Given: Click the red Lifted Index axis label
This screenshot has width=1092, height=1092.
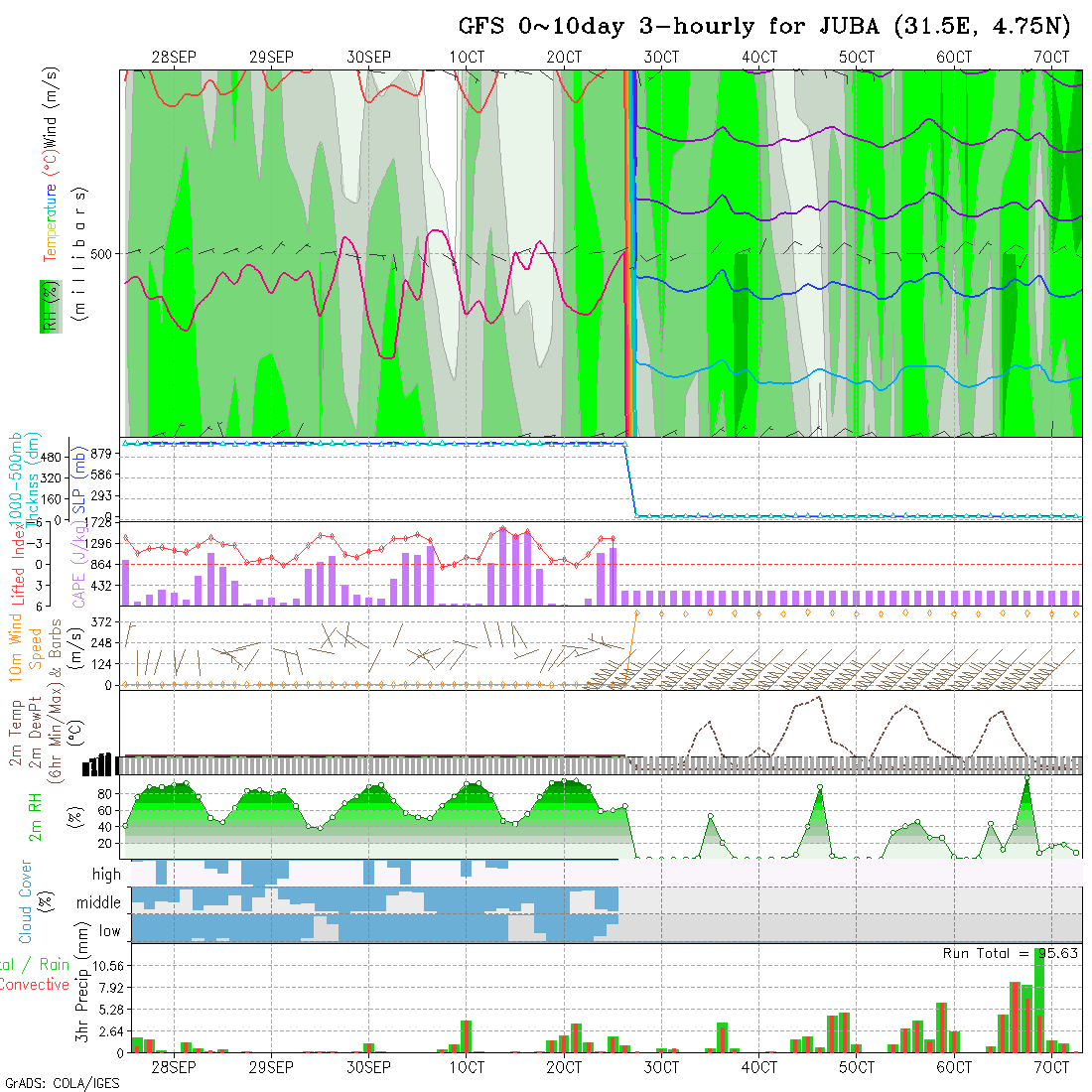Looking at the screenshot, I should [18, 566].
